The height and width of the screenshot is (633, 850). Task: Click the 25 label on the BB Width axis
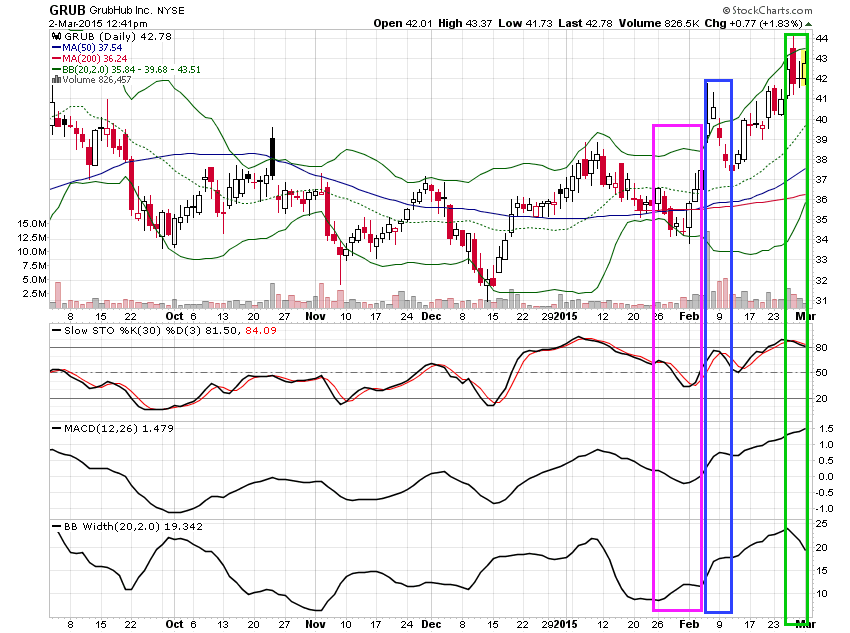point(822,524)
